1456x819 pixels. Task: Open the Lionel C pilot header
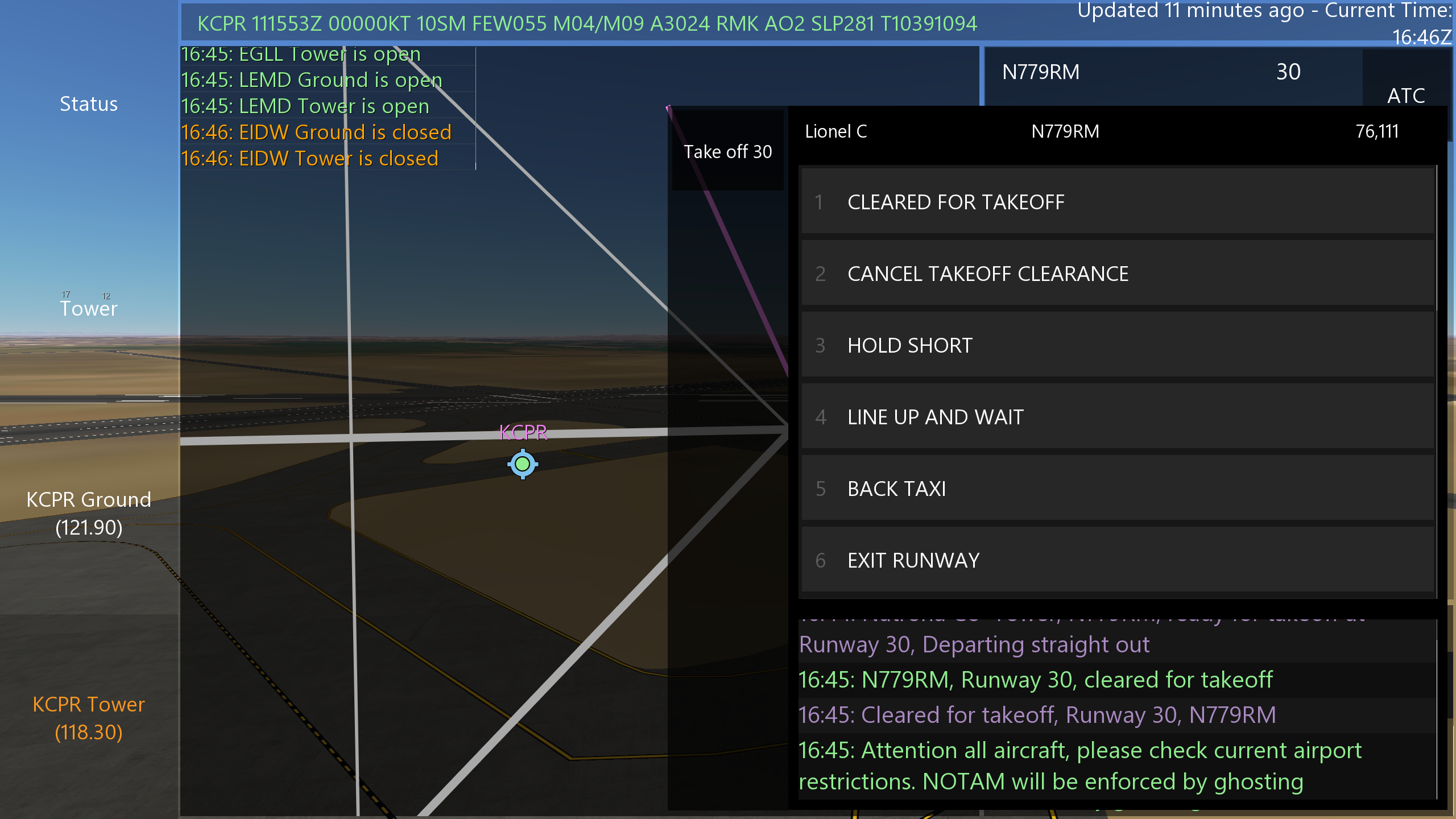point(836,131)
